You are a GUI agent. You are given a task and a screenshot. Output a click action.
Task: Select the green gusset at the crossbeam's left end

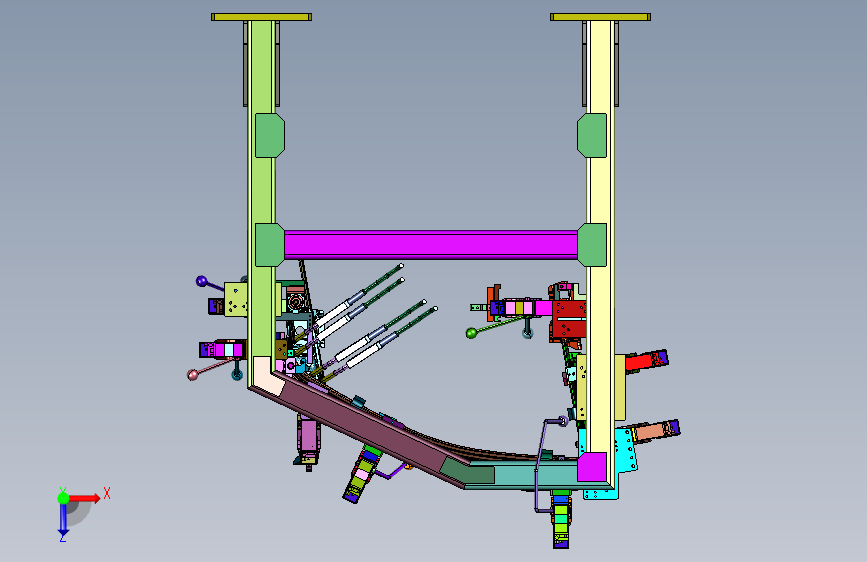[270, 245]
